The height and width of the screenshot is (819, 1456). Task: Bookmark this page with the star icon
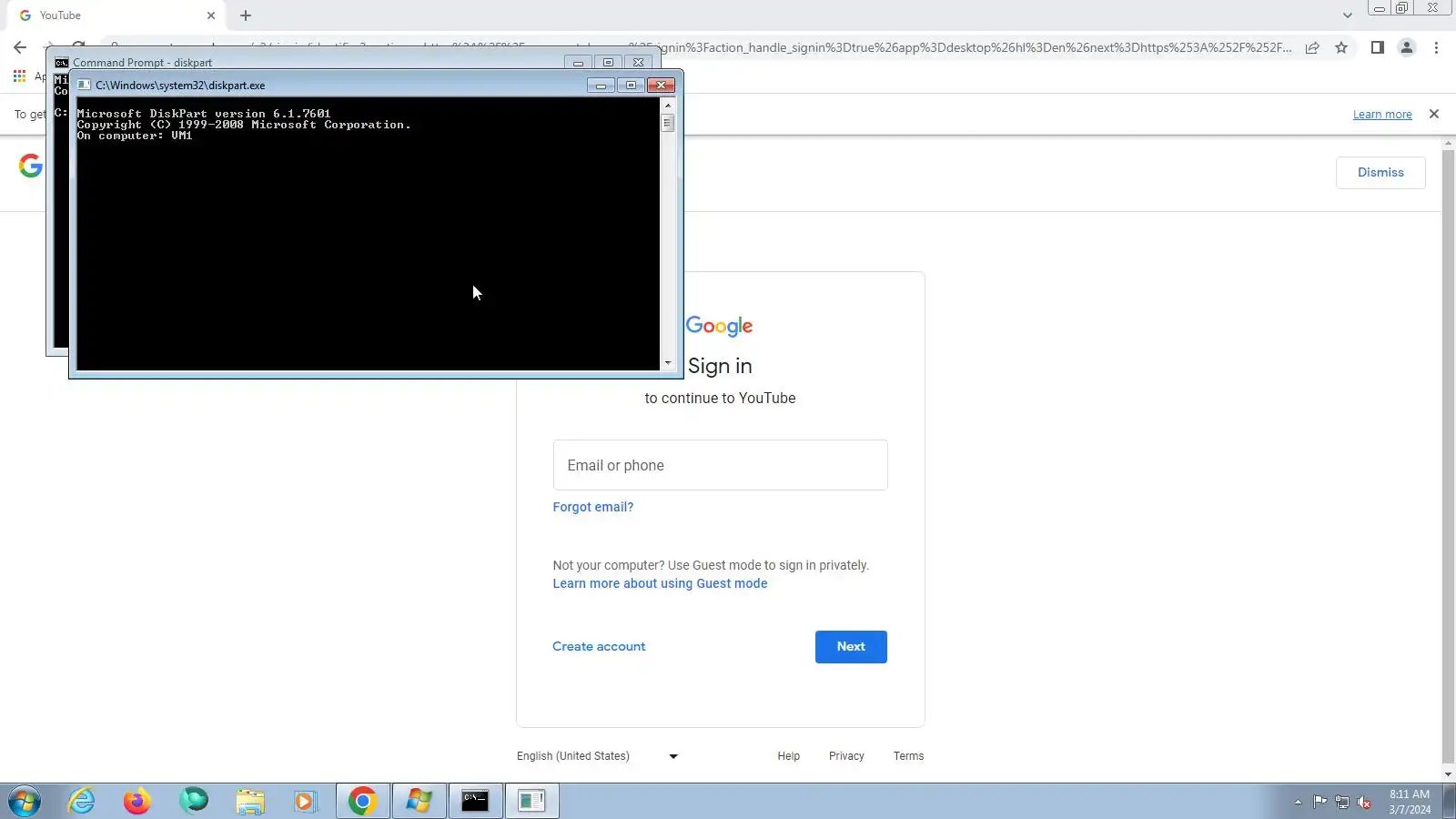[1341, 47]
